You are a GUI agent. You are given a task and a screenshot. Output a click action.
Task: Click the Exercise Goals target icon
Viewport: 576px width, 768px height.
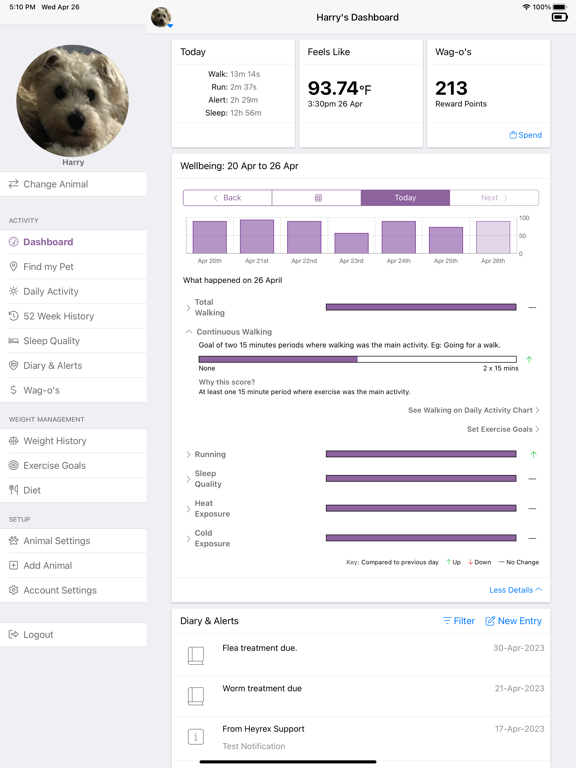(x=14, y=465)
